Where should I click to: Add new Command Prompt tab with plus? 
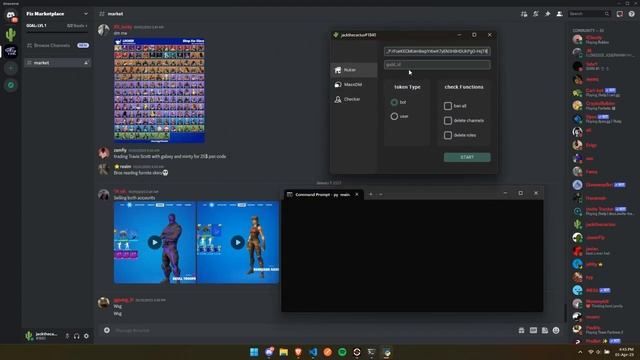click(371, 194)
